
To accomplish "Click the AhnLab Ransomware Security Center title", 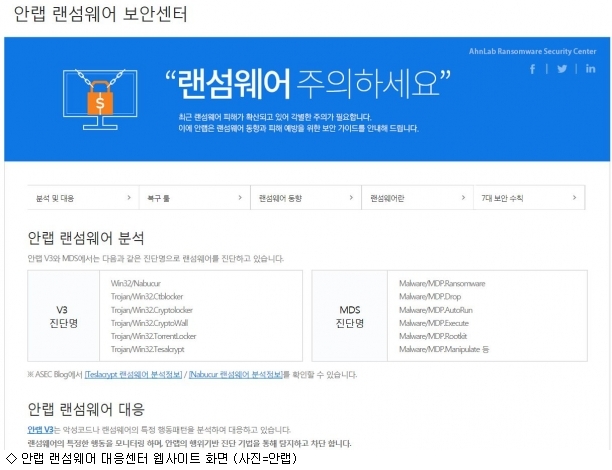I will tap(532, 51).
